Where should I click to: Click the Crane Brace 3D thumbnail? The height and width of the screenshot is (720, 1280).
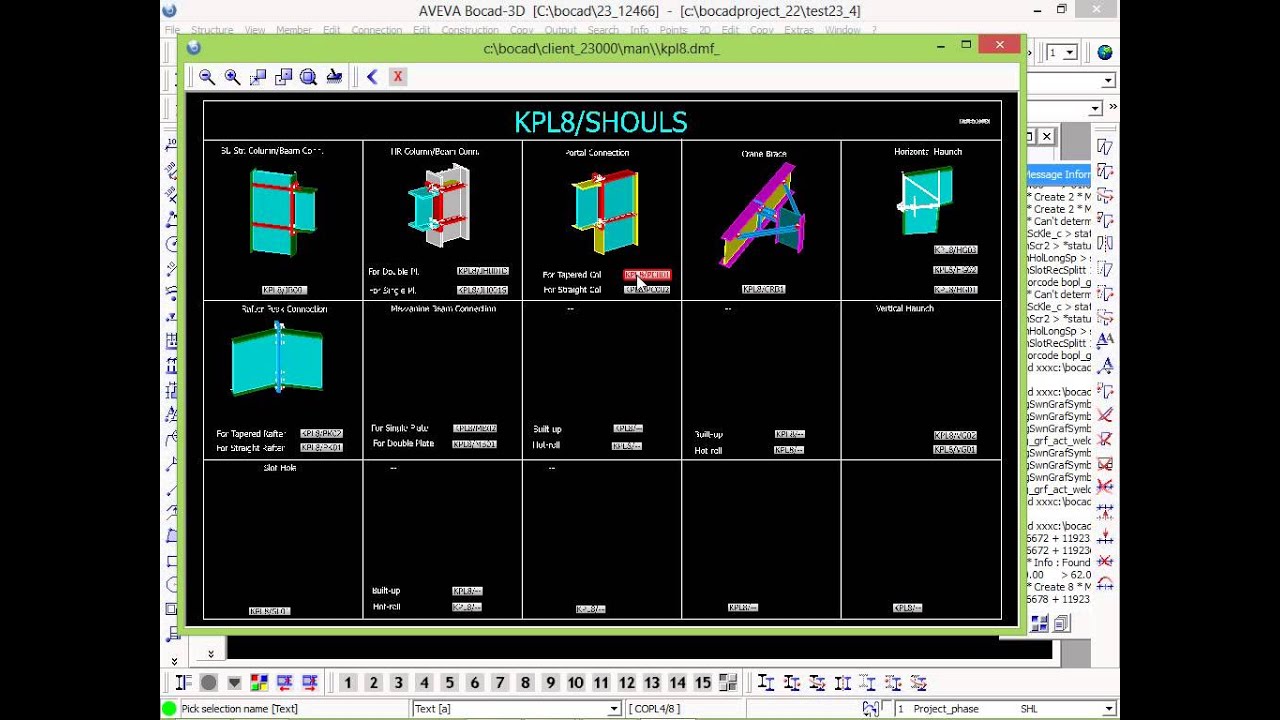pyautogui.click(x=762, y=216)
